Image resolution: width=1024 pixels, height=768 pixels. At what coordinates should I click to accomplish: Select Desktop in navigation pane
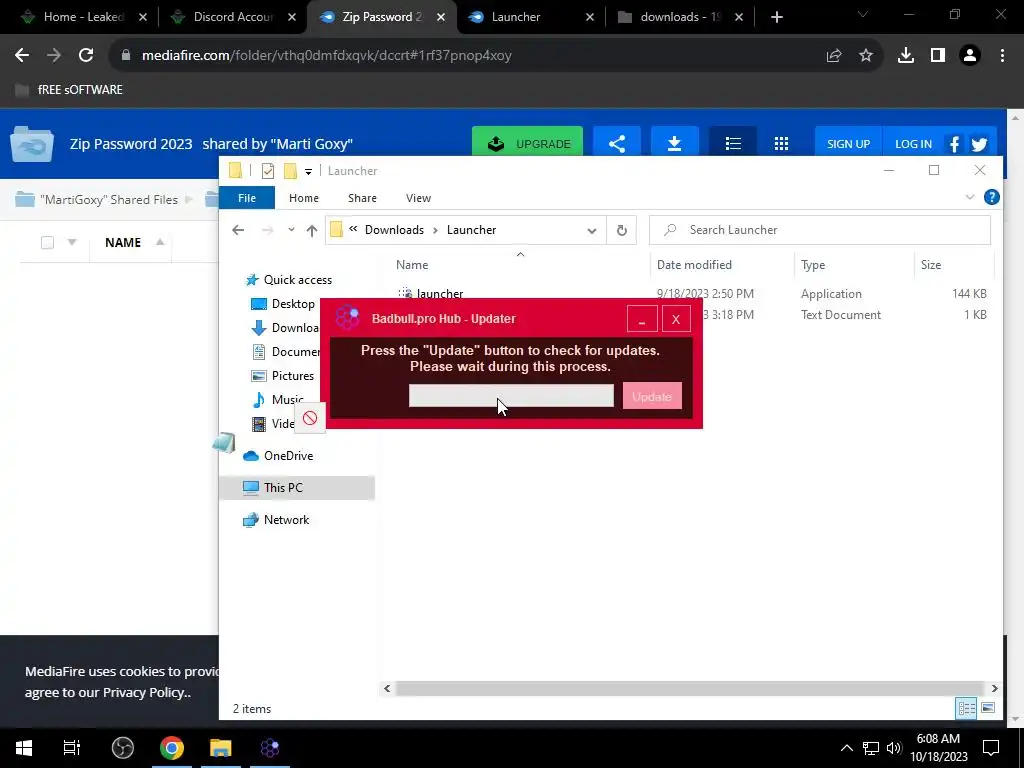(293, 304)
